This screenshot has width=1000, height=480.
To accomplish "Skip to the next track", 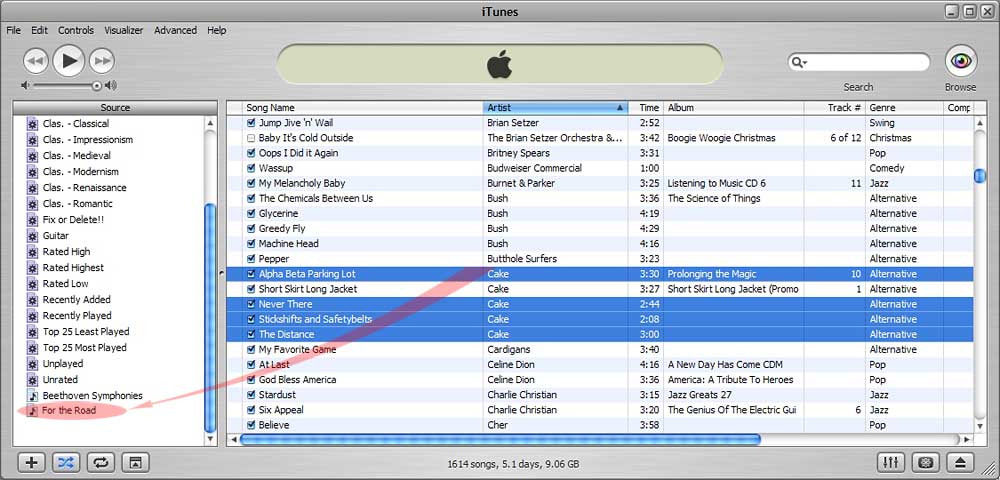I will click(x=101, y=61).
